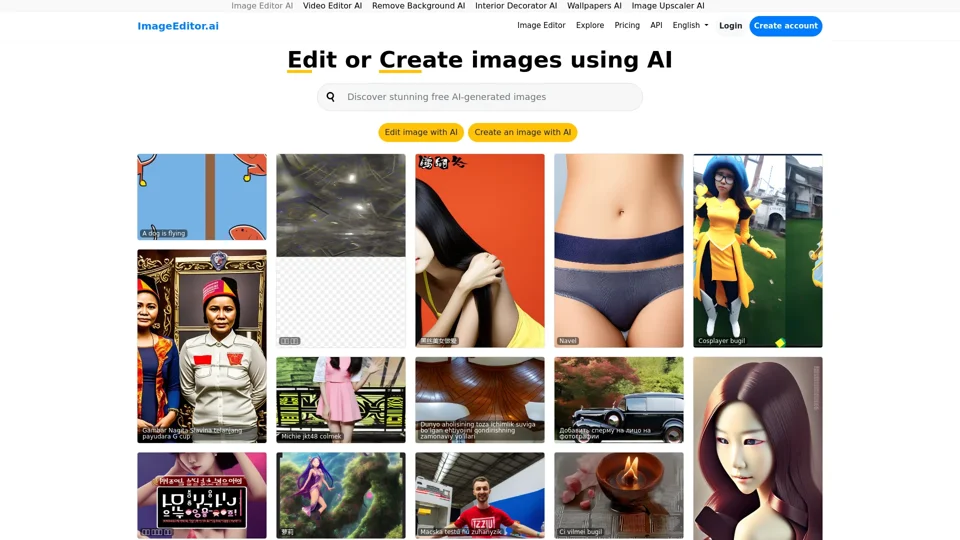Image resolution: width=960 pixels, height=540 pixels.
Task: Click the search magnifier icon
Action: point(331,97)
